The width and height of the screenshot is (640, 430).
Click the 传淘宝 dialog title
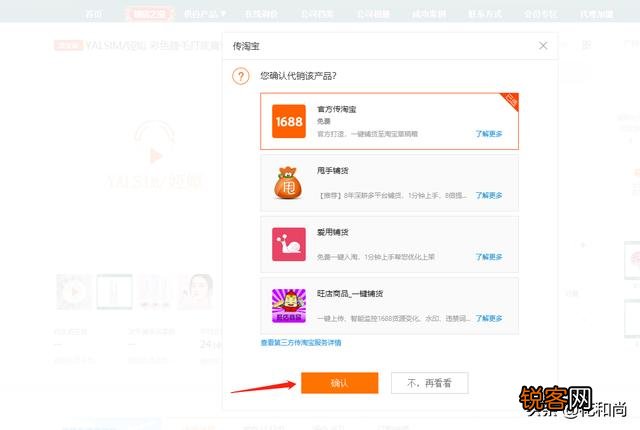coord(246,46)
